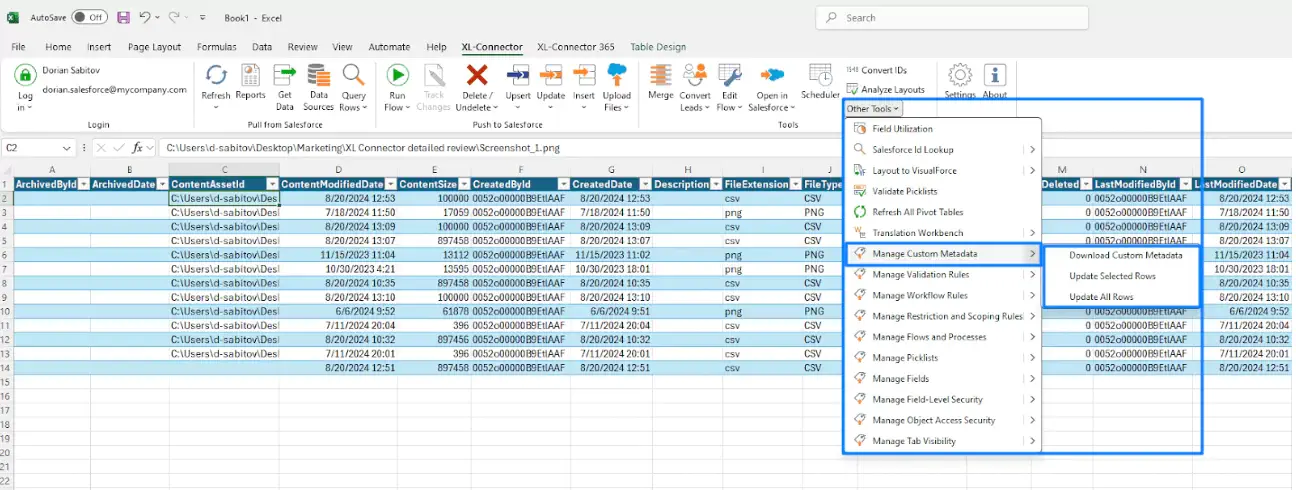Click the Log in lock icon
The height and width of the screenshot is (490, 1296).
point(26,75)
